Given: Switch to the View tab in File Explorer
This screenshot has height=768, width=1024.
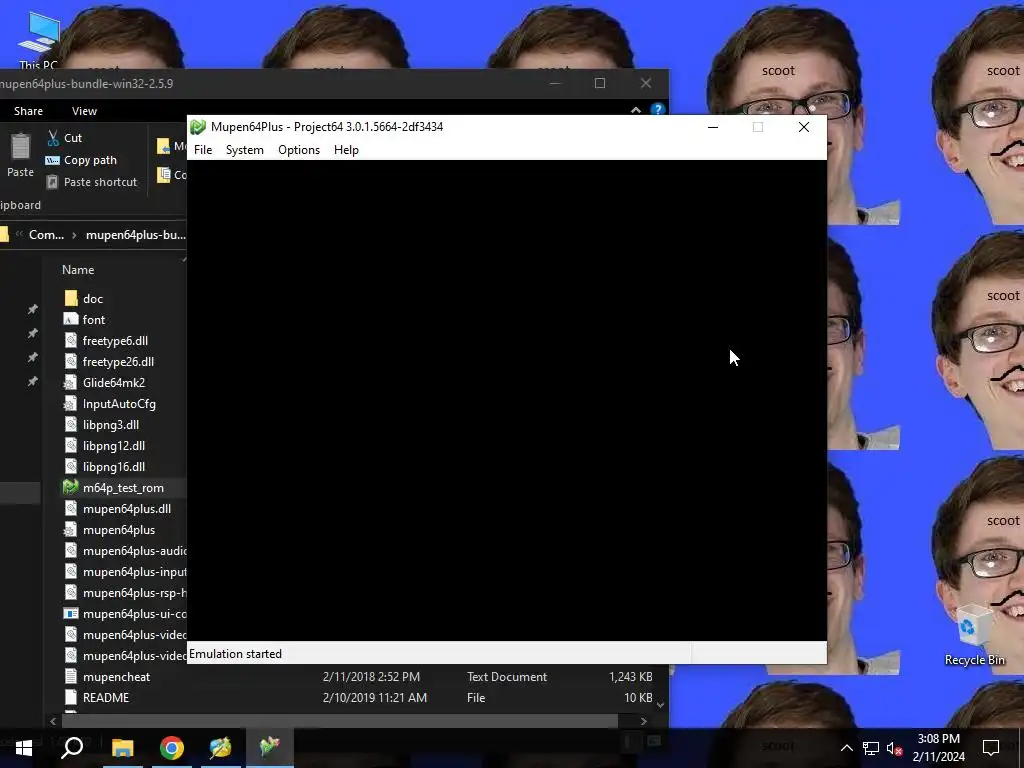Looking at the screenshot, I should pos(84,111).
